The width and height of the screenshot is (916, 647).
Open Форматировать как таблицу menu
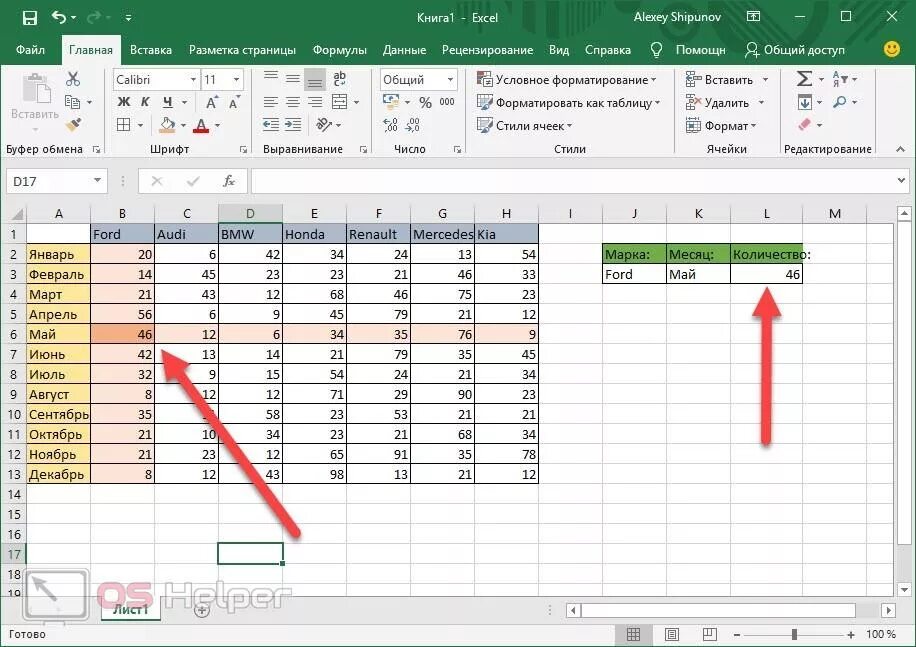568,103
